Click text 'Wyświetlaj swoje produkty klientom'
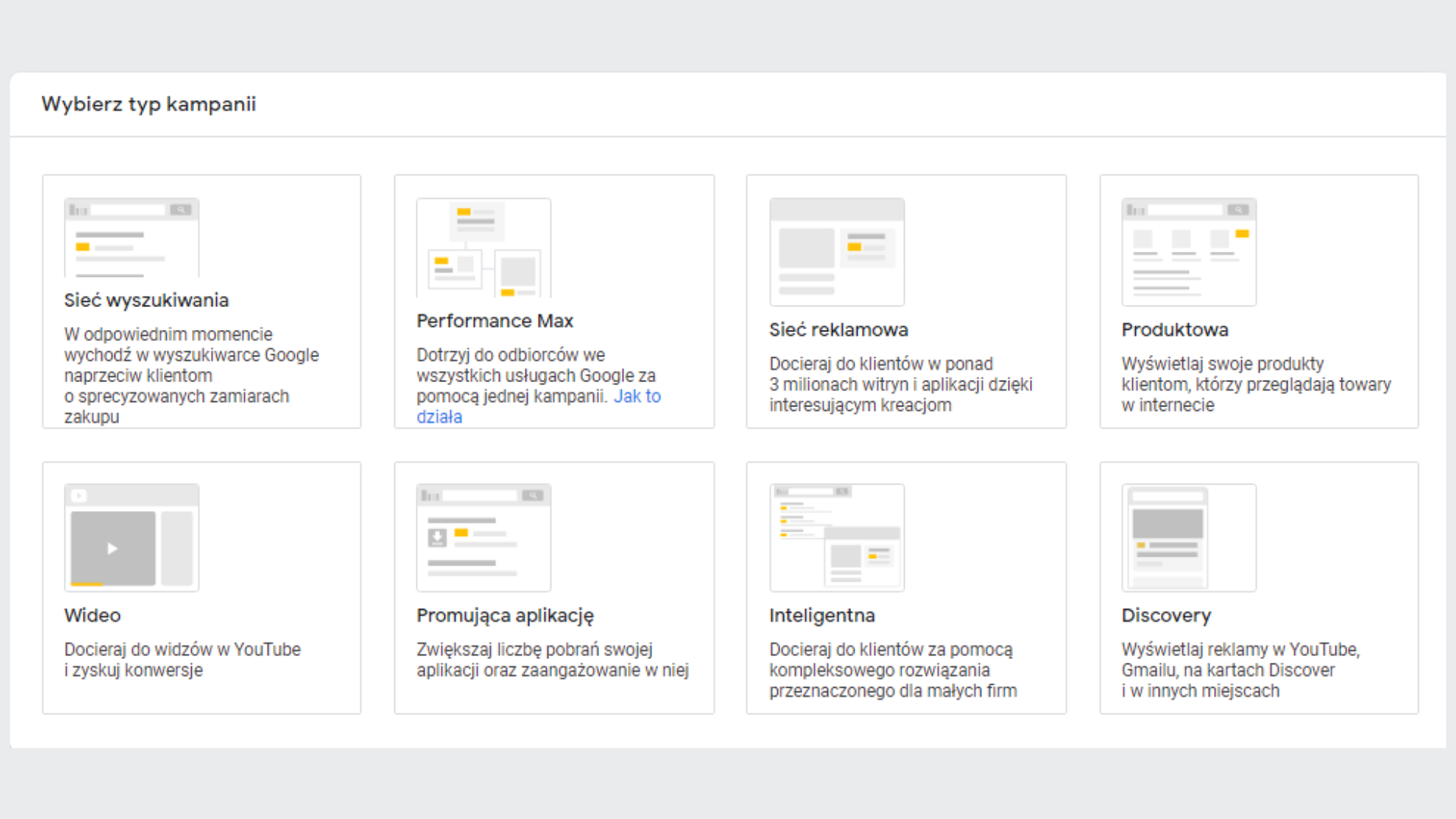 (1257, 384)
